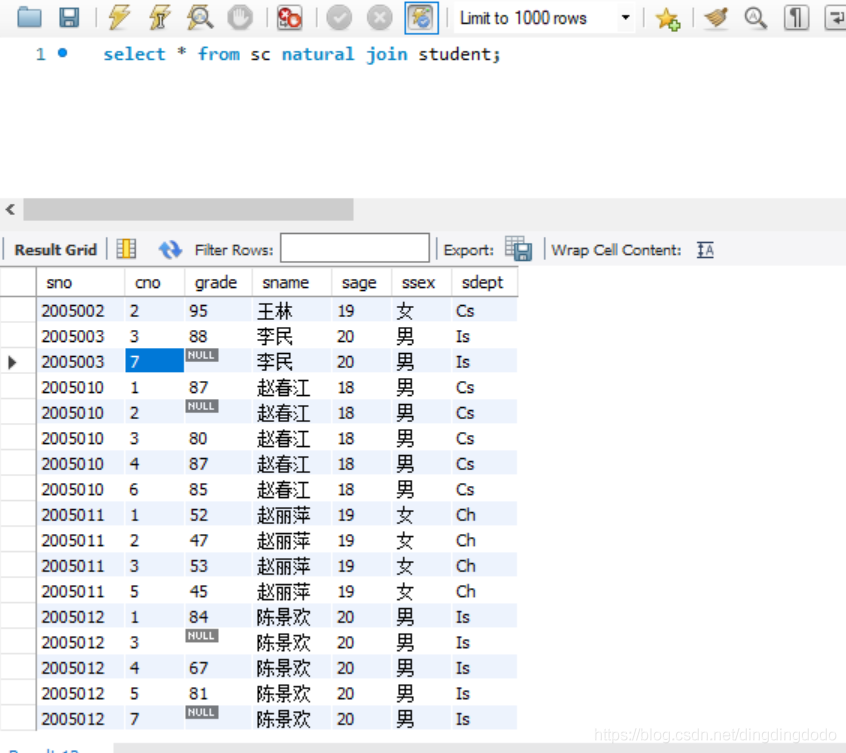The width and height of the screenshot is (846, 753).
Task: Execute the query with lightning bolt icon
Action: pos(119,18)
